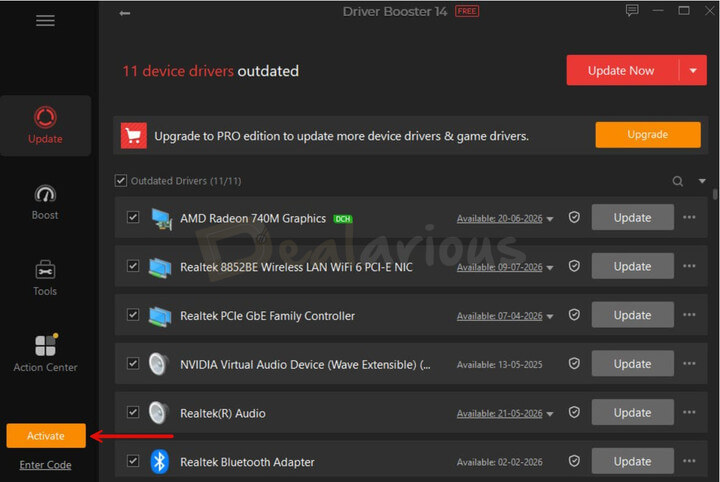Click the Bluetooth adapter icon

click(x=159, y=461)
